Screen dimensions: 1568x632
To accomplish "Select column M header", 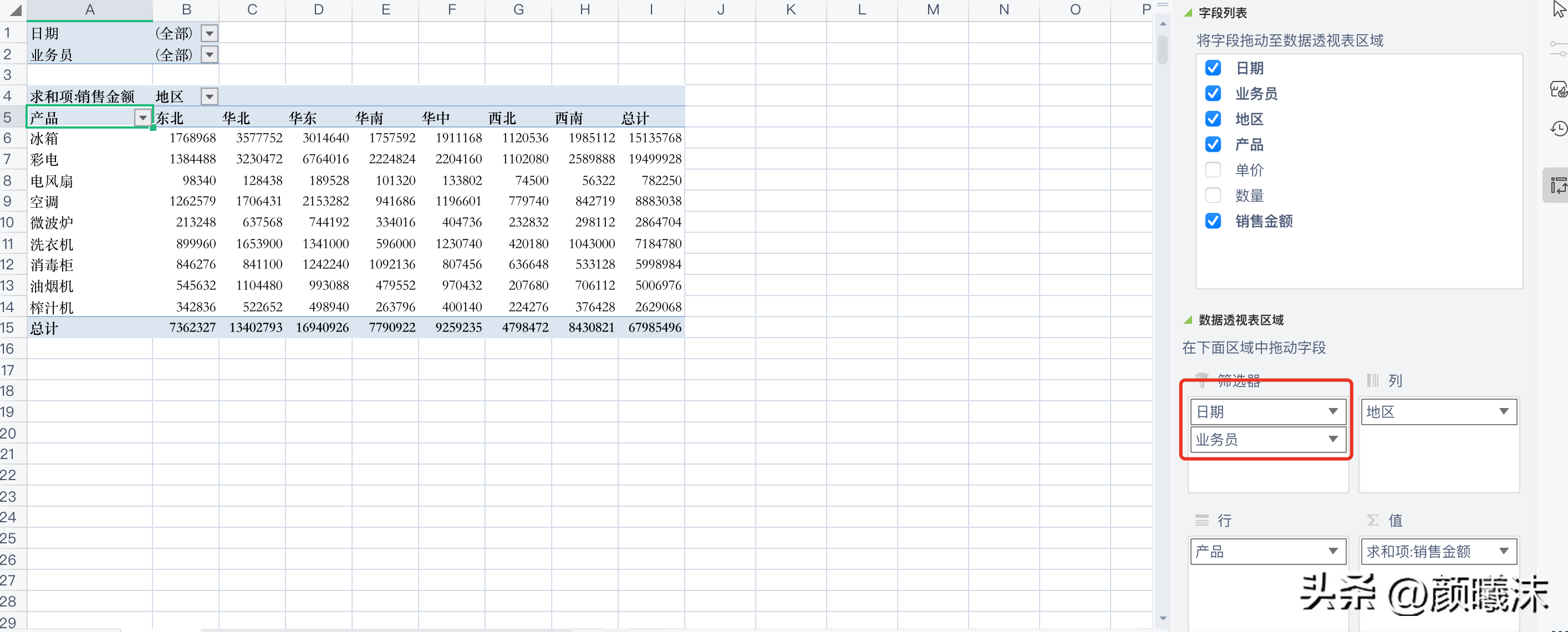I will coord(933,10).
